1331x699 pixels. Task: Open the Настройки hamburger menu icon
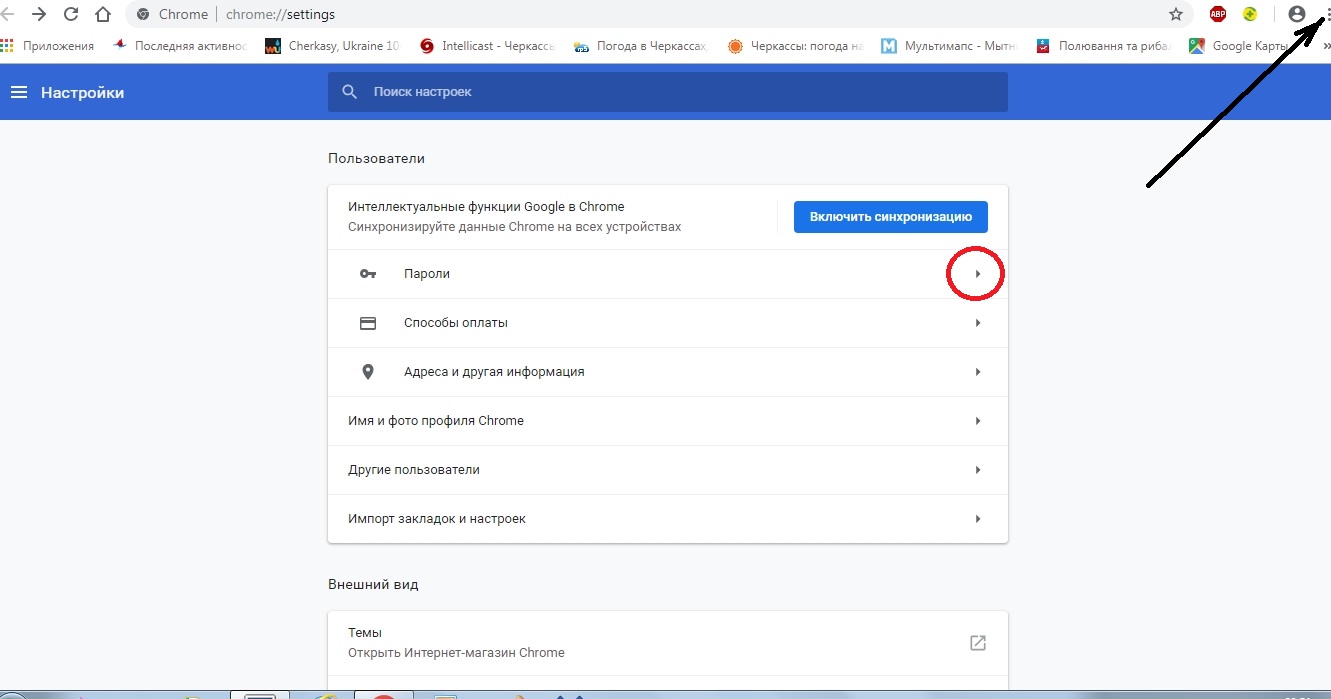[x=19, y=92]
